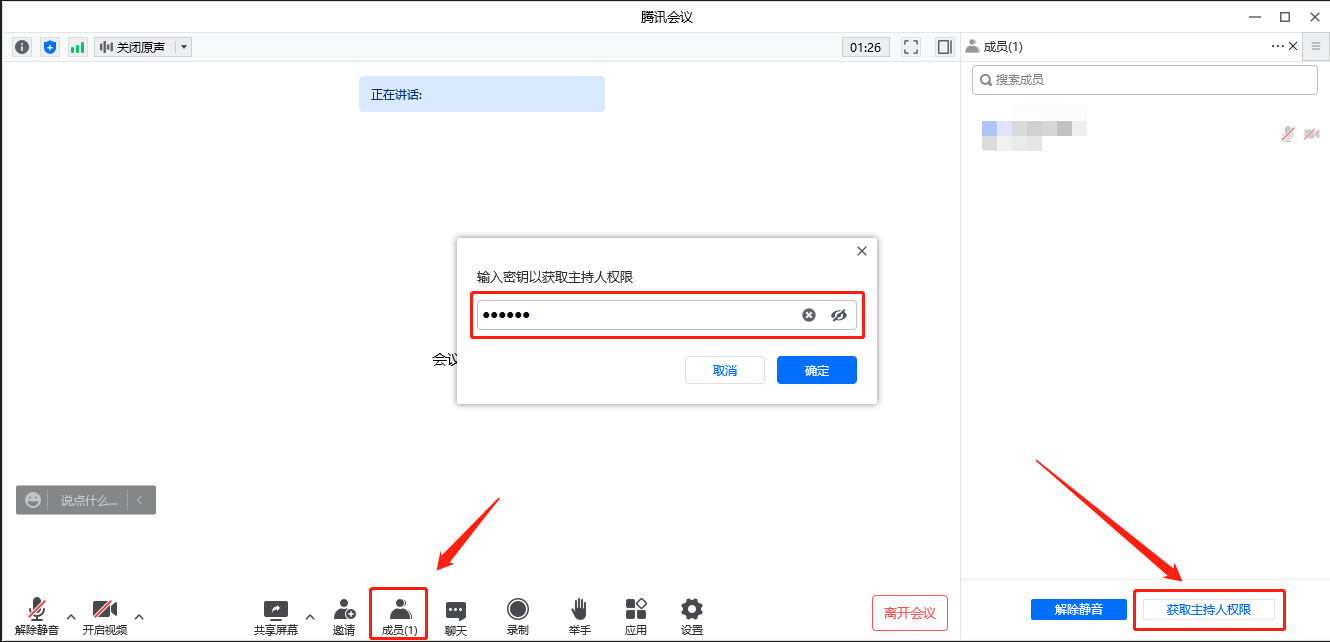Image resolution: width=1330 pixels, height=642 pixels.
Task: Click the 正在讲话 speaker banner
Action: coord(482,94)
